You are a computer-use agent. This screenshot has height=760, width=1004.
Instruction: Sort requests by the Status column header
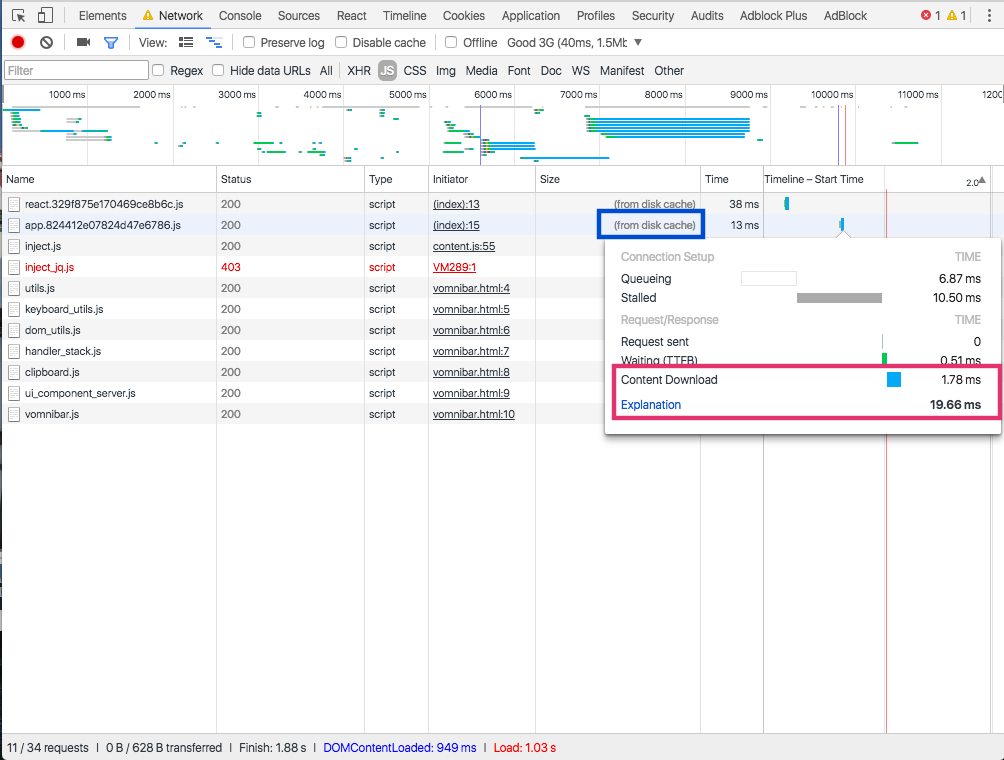click(x=236, y=180)
